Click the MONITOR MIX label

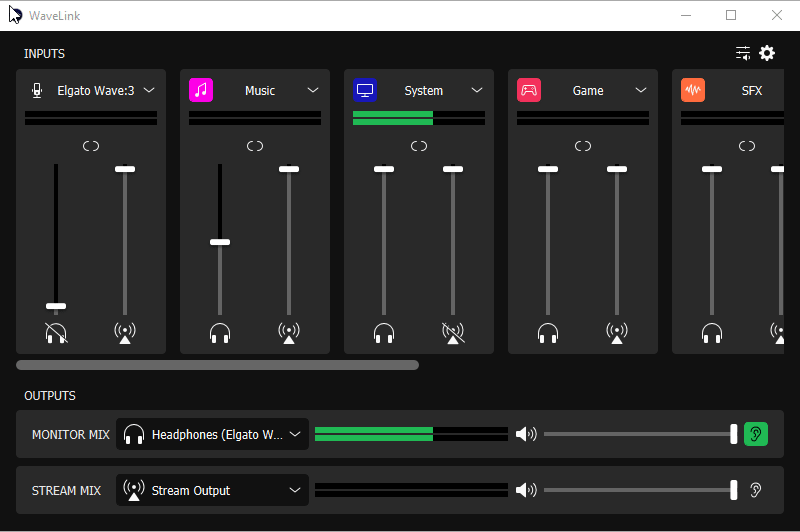click(70, 435)
